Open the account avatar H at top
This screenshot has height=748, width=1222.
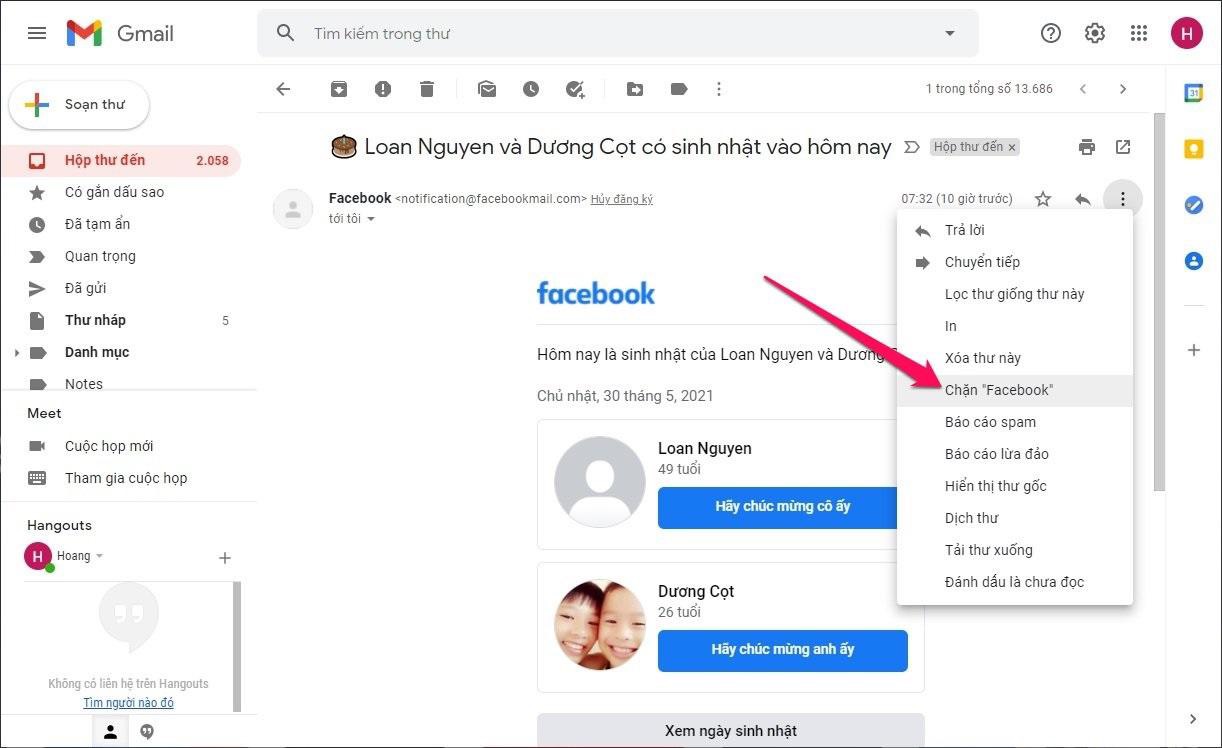click(1187, 33)
